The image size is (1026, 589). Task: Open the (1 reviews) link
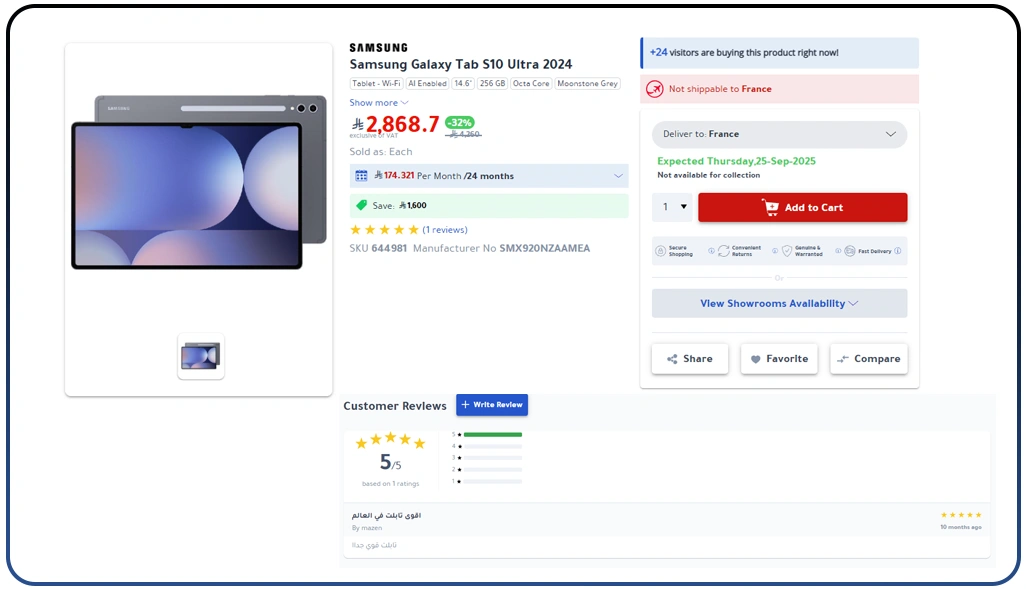(444, 229)
